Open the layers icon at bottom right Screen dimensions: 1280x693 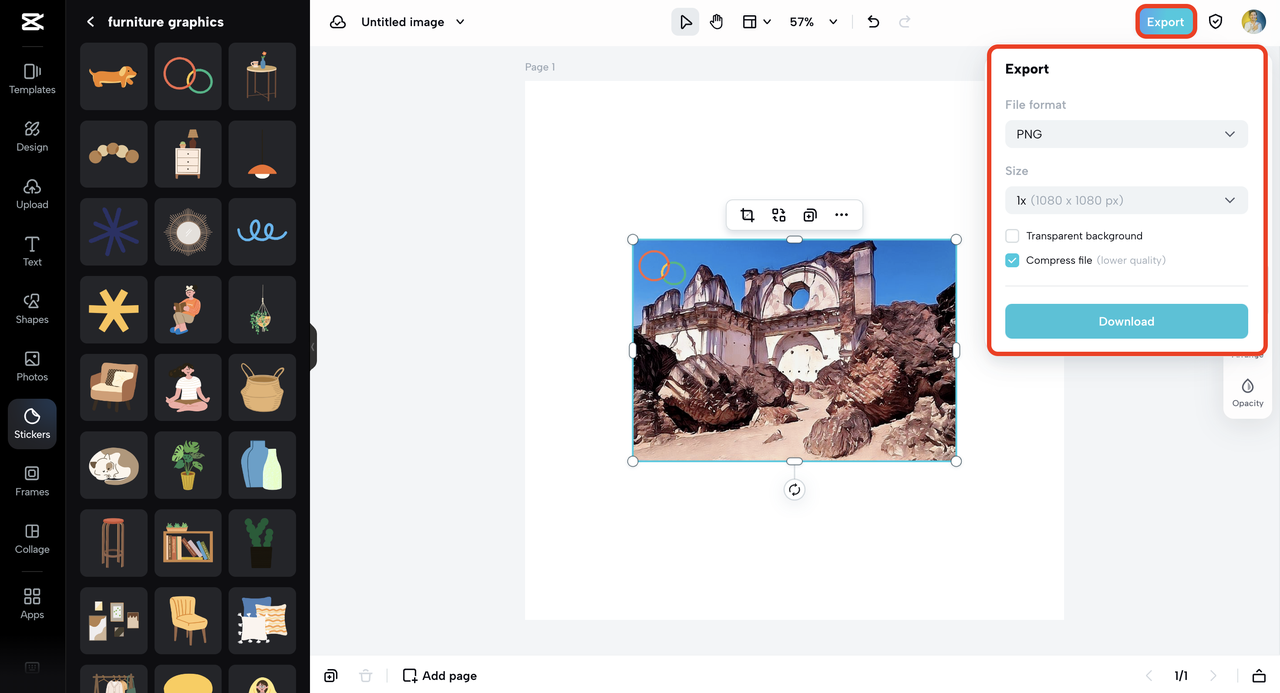(1259, 676)
